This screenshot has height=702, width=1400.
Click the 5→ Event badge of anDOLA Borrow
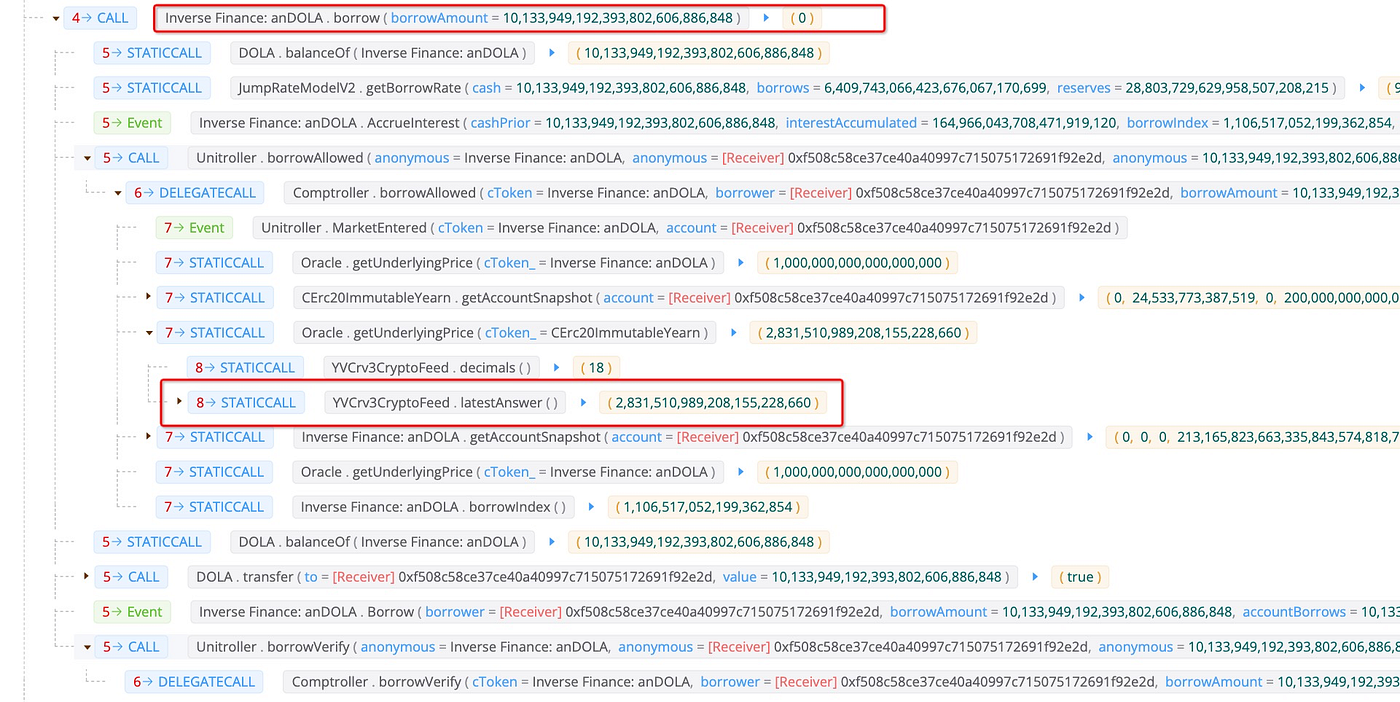pos(132,612)
